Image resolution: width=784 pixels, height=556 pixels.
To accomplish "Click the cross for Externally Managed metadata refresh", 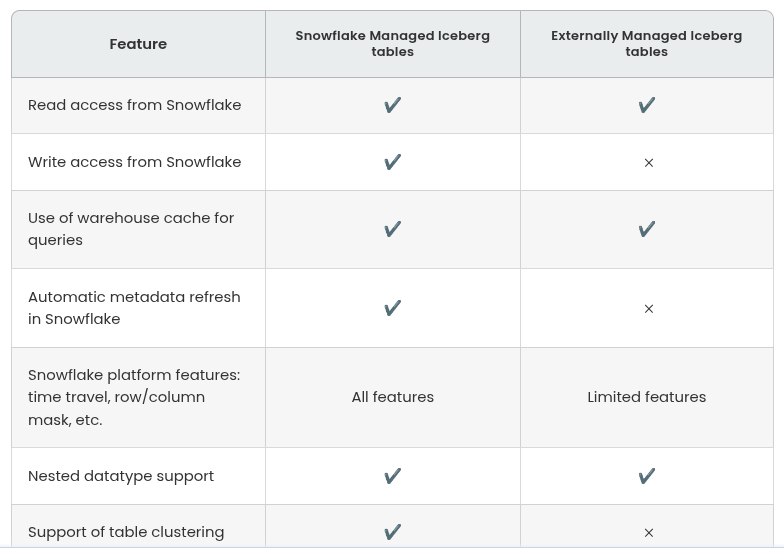I will coord(648,309).
